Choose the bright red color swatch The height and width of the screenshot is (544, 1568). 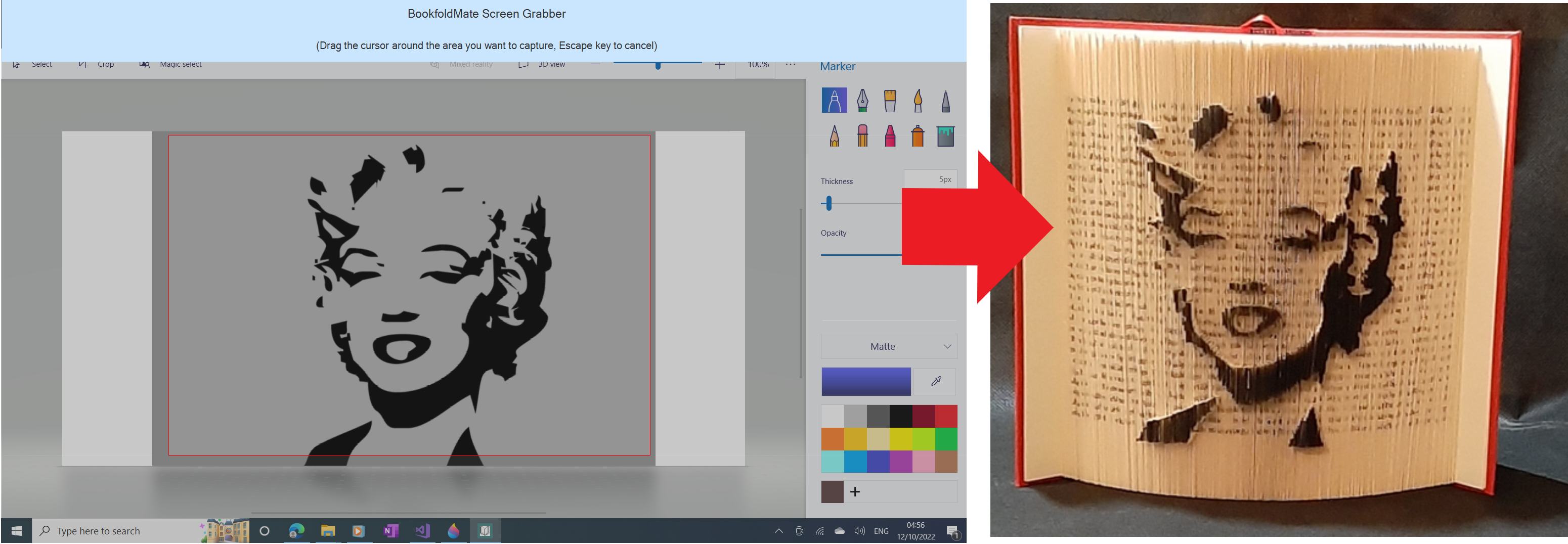click(946, 416)
